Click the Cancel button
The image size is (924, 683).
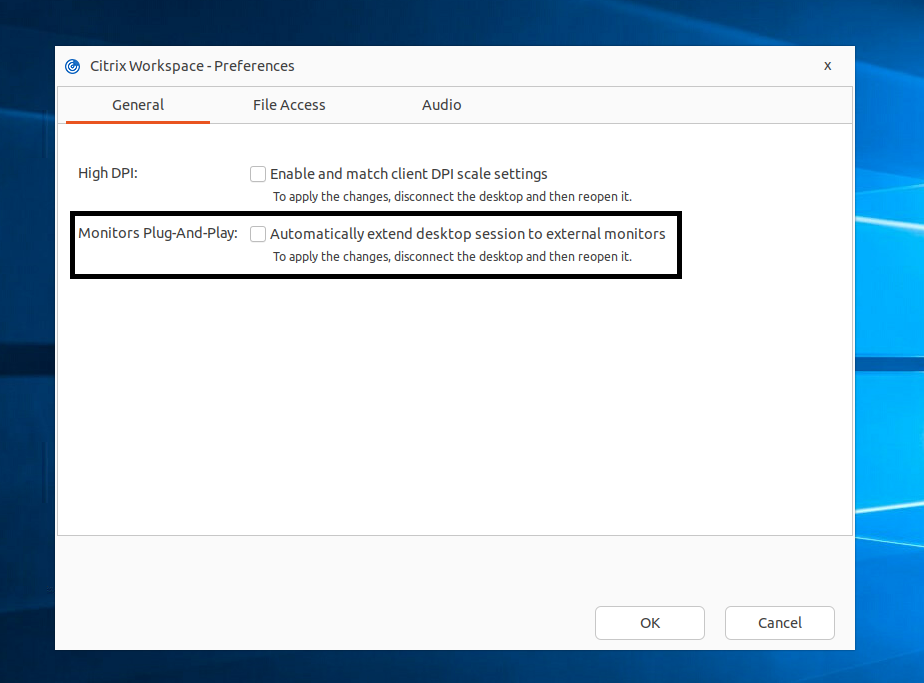click(x=780, y=623)
